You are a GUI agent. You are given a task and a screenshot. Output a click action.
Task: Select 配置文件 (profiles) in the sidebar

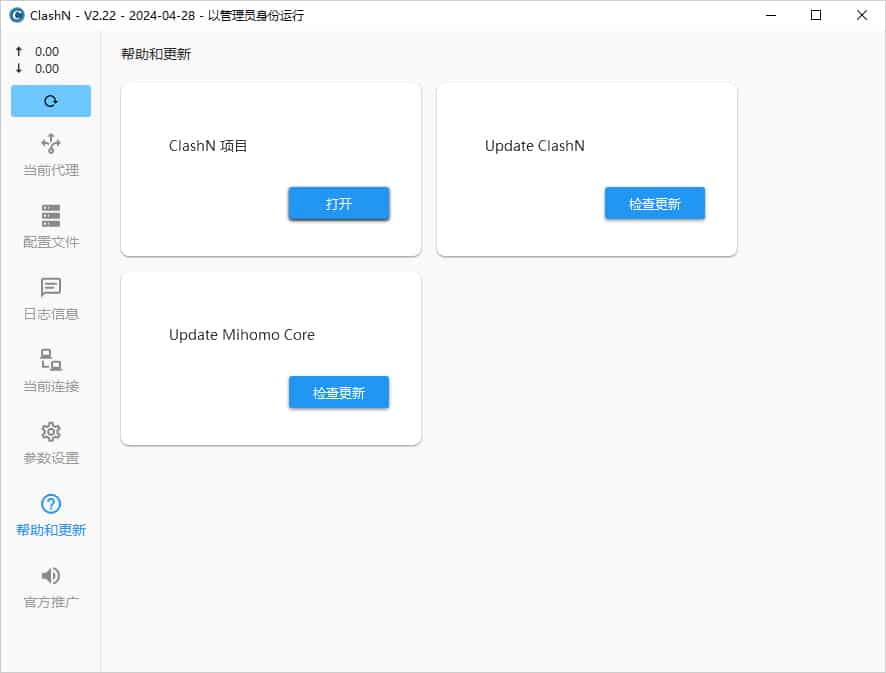coord(50,224)
